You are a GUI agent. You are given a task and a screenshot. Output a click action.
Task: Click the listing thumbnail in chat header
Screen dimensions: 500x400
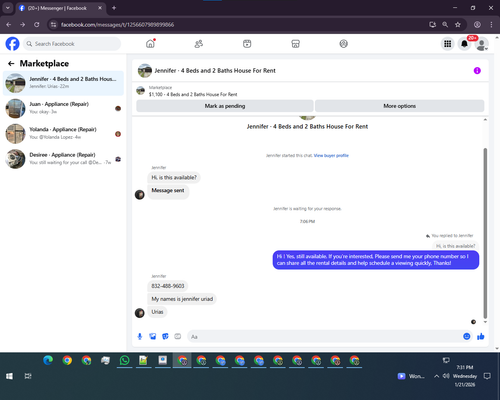click(145, 71)
